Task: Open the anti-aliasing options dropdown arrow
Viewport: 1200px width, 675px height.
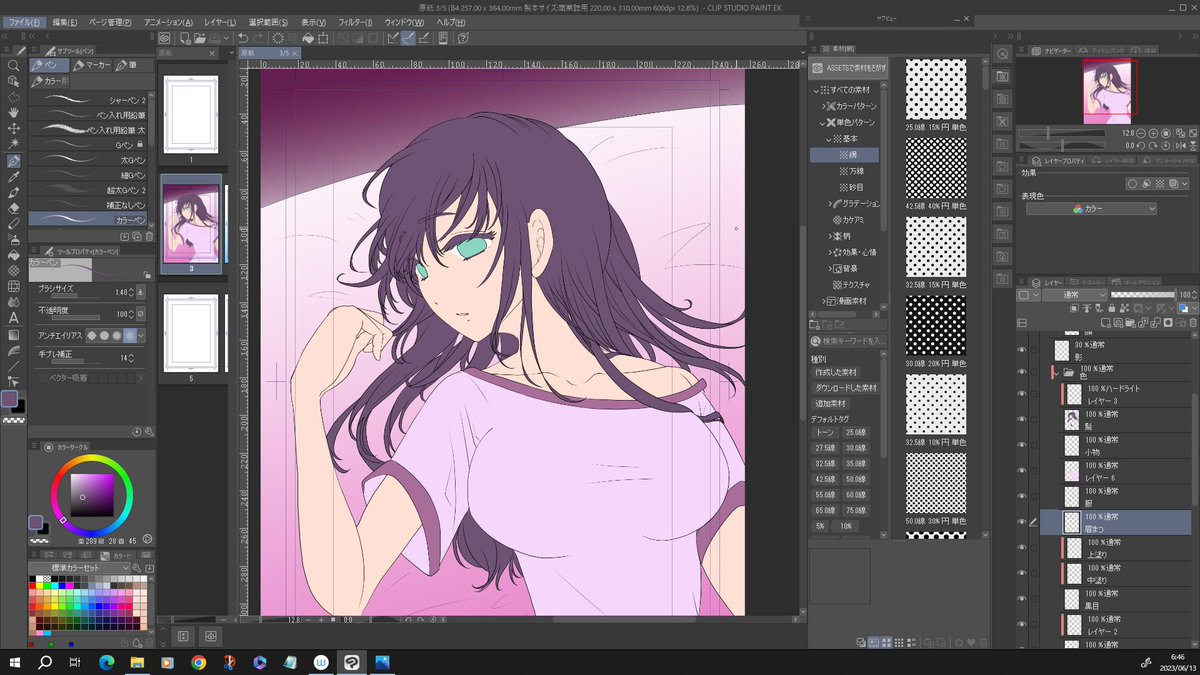Action: coord(139,337)
